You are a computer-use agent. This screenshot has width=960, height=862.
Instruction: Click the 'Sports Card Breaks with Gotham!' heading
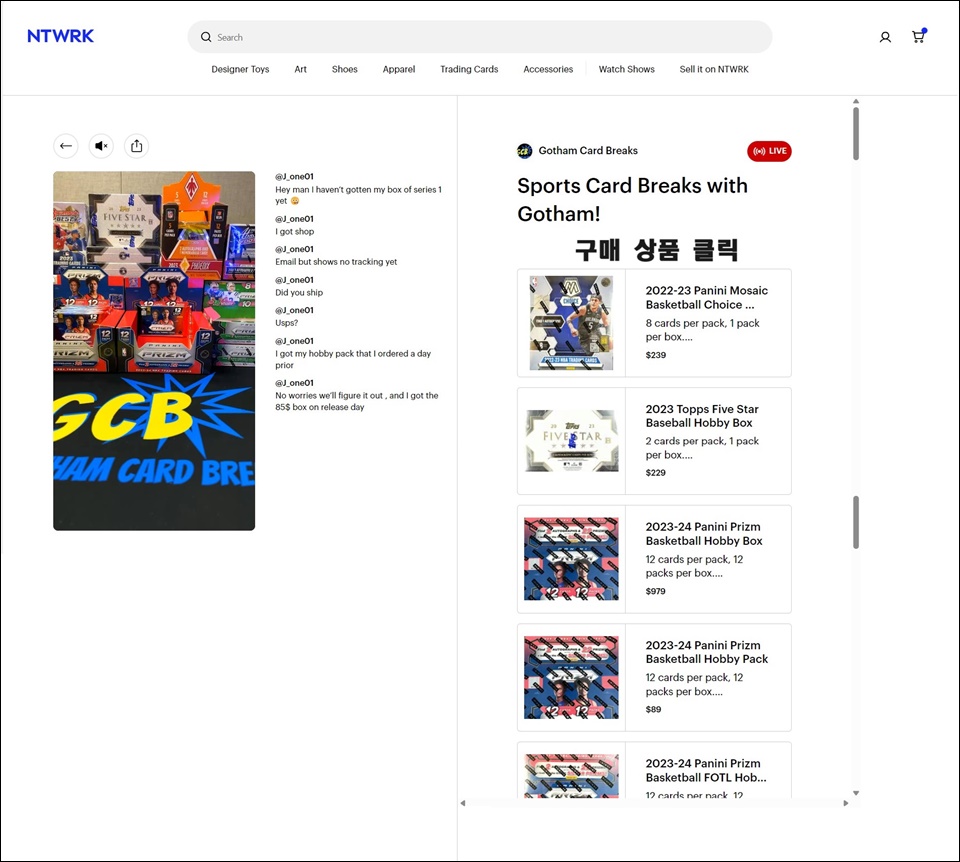632,200
